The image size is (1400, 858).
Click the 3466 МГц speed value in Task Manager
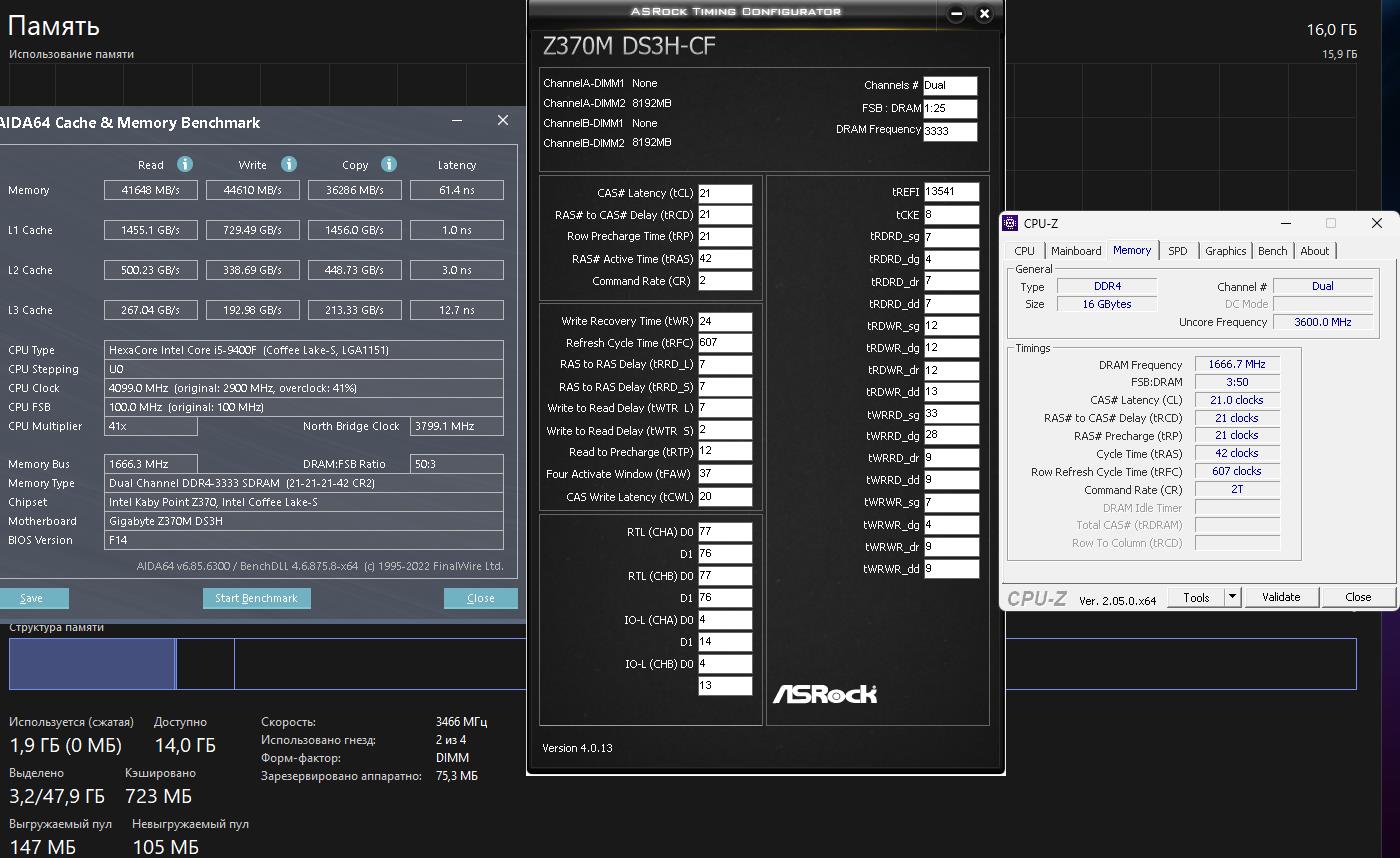(461, 722)
